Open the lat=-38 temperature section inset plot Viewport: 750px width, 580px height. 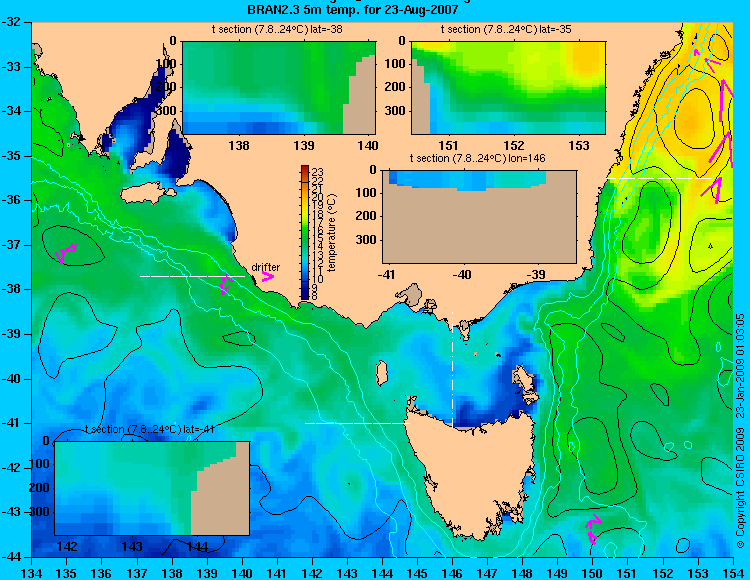pos(279,88)
